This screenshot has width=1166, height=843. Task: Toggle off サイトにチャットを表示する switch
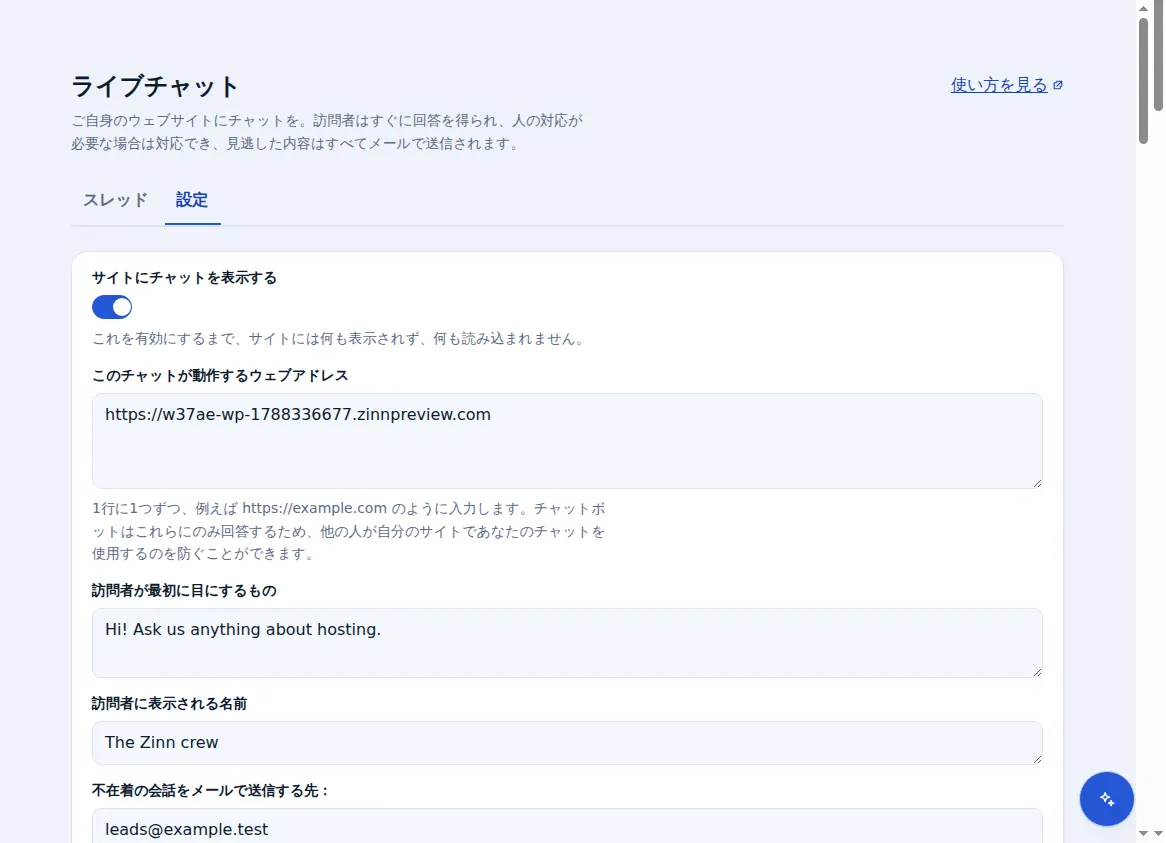point(112,307)
